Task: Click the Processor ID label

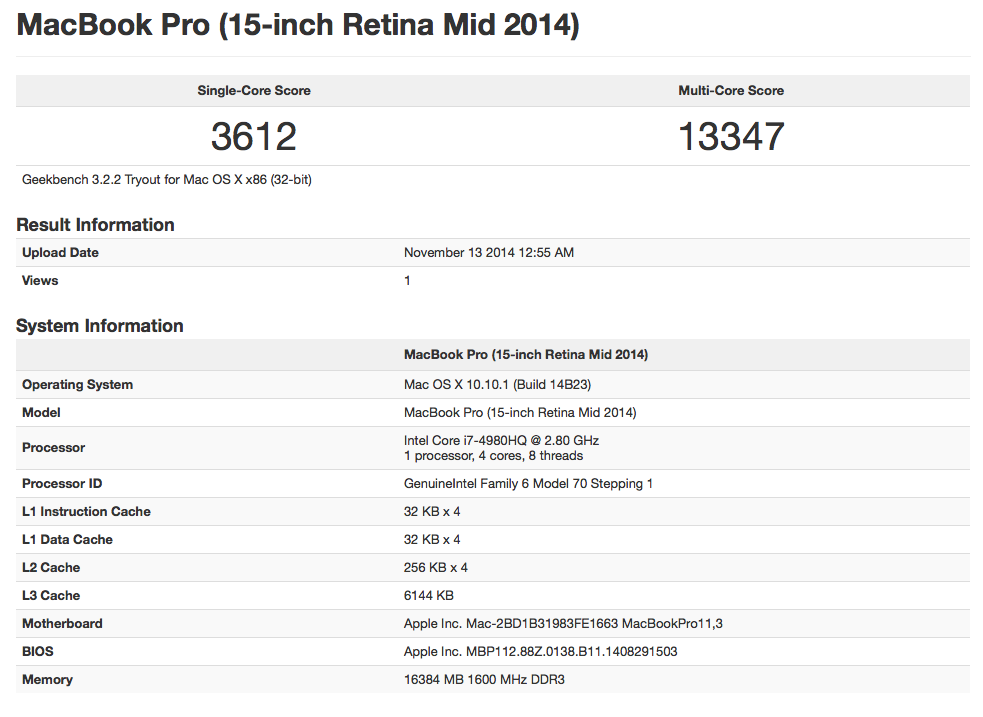Action: tap(62, 484)
